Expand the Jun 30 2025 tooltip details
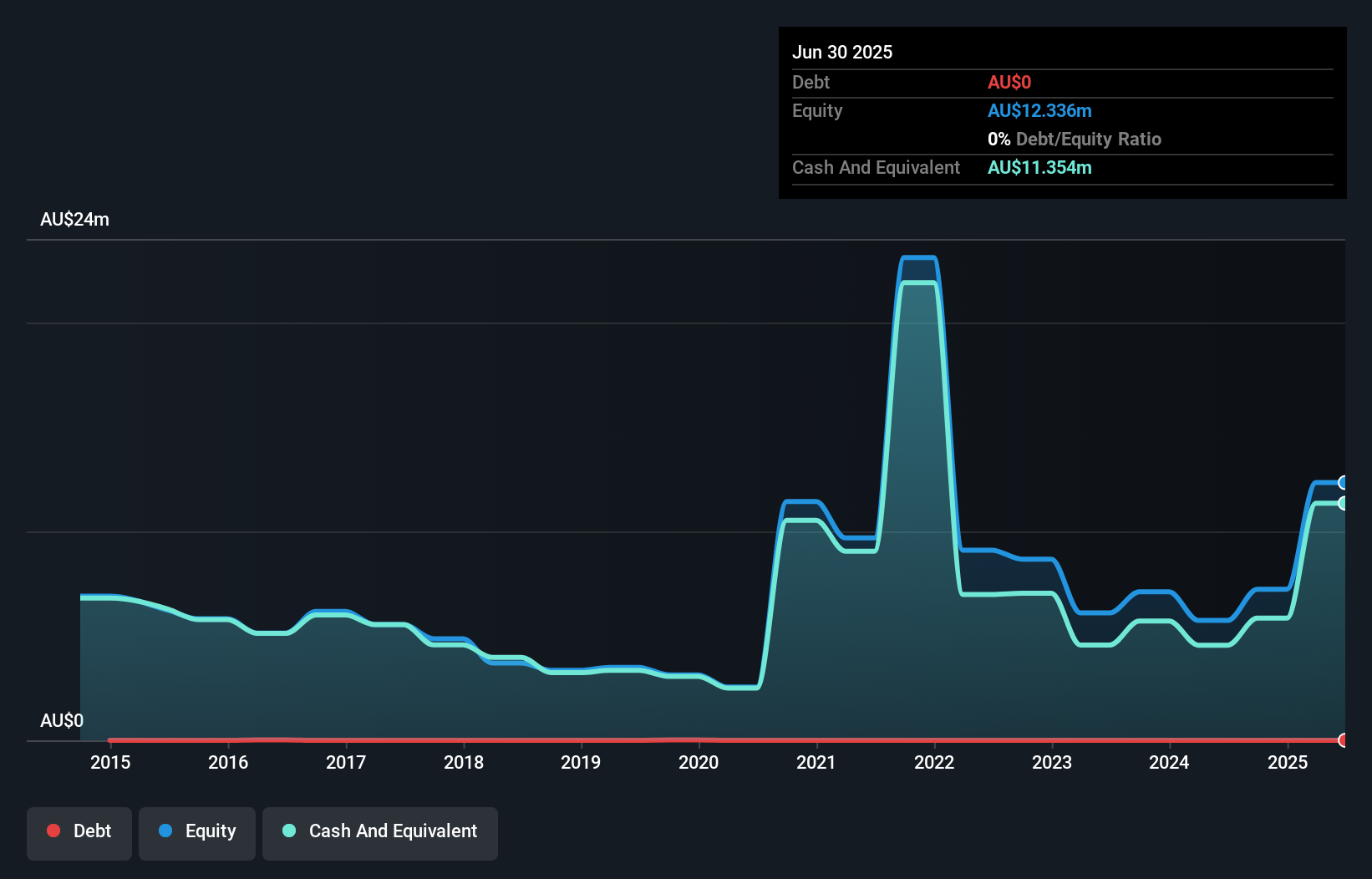 pyautogui.click(x=842, y=52)
